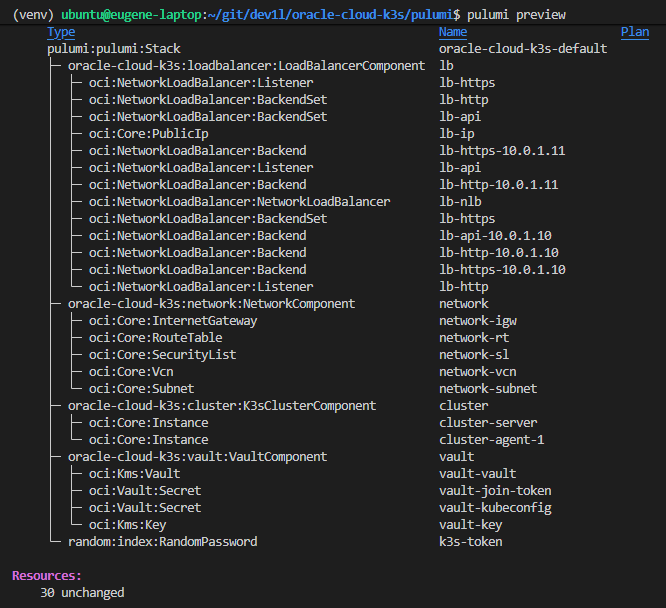This screenshot has height=608, width=666.
Task: Click the 'pulumi preview' command text
Action: 516,15
